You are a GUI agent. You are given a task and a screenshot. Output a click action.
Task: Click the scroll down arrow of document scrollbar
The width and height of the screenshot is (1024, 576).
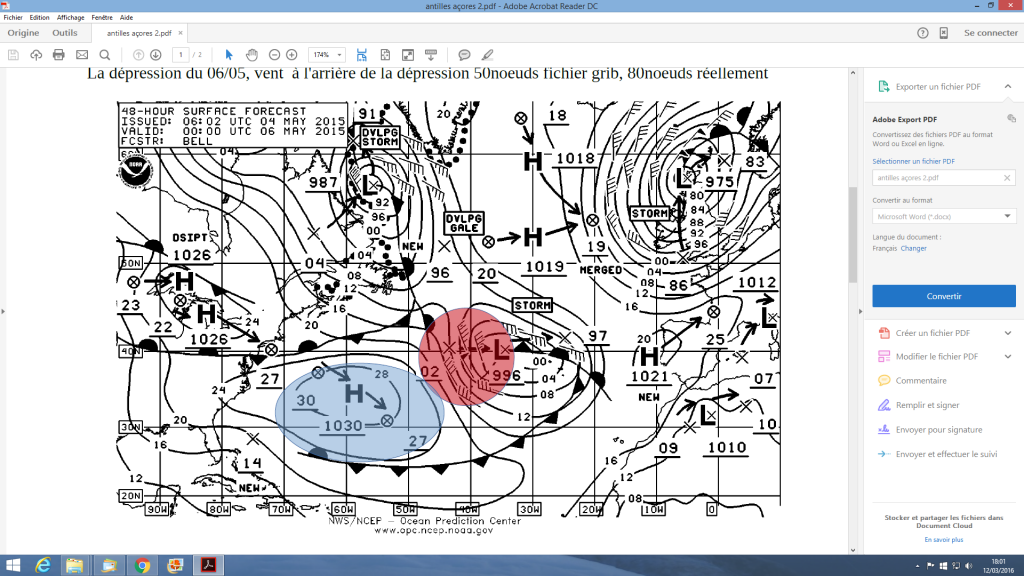point(853,550)
